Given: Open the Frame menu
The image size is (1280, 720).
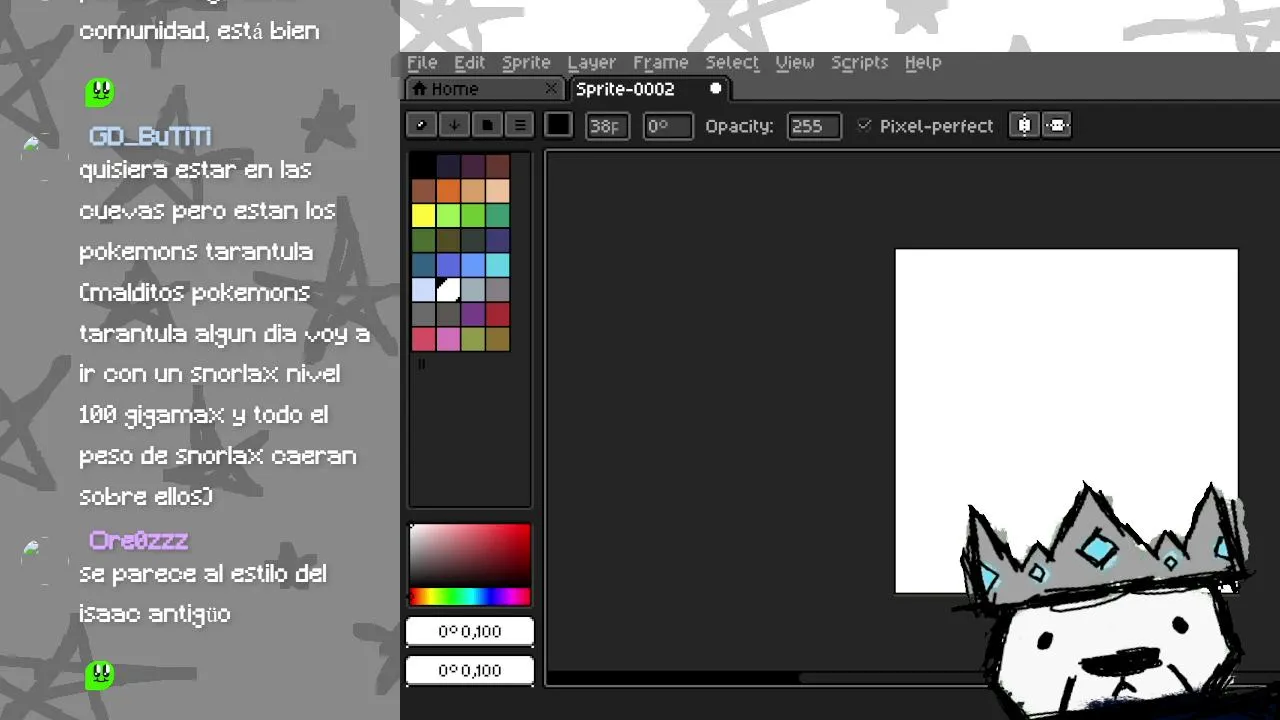Looking at the screenshot, I should click(x=660, y=62).
